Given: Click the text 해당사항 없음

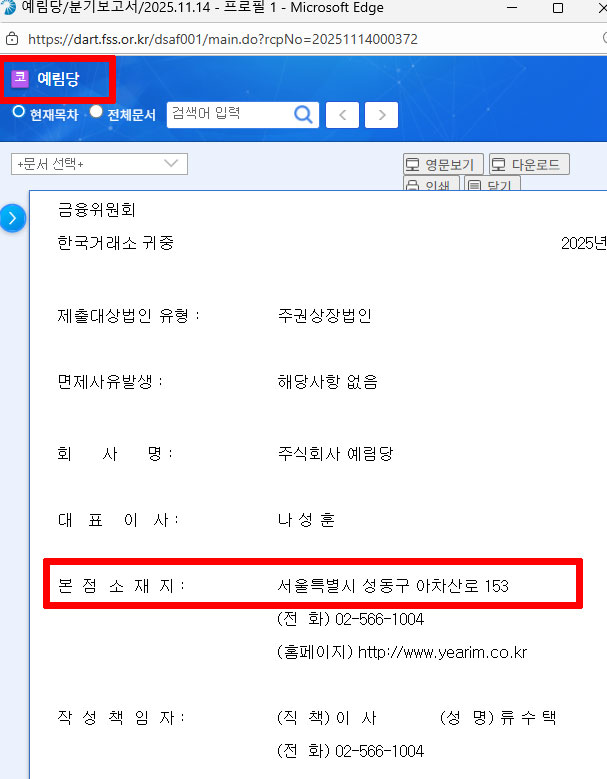Looking at the screenshot, I should click(x=328, y=382).
